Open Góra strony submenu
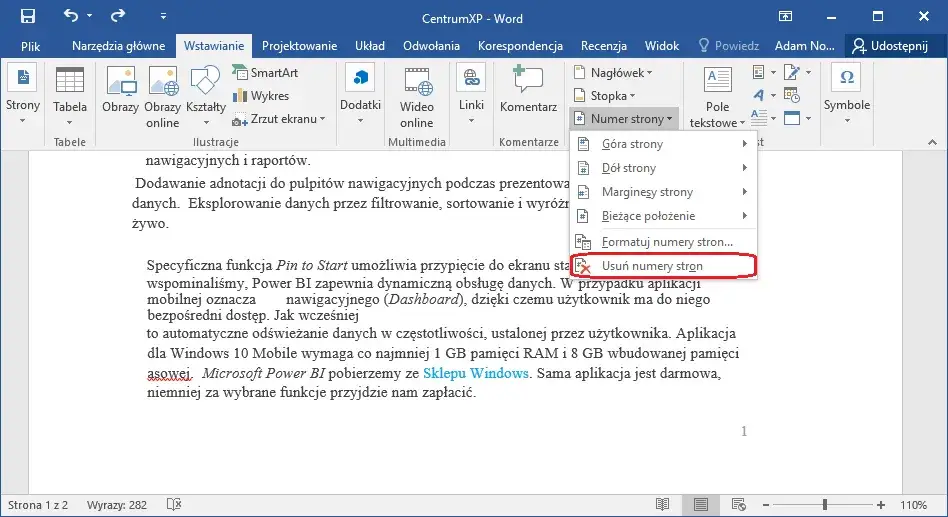Viewport: 948px width, 517px height. point(663,144)
